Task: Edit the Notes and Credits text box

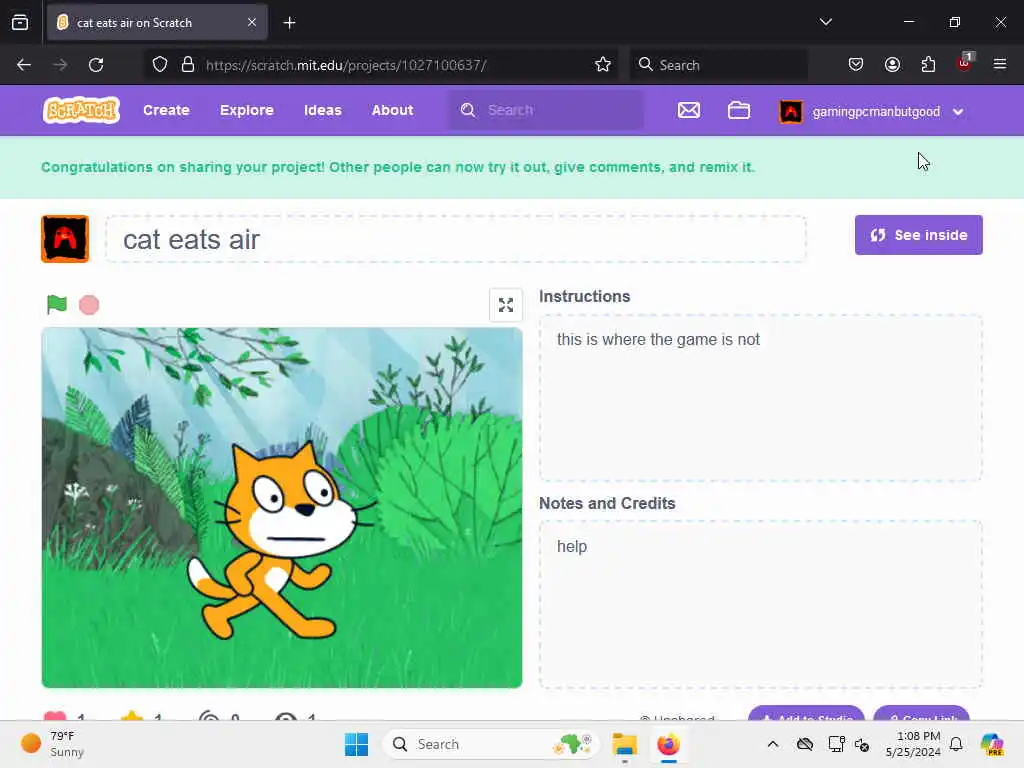Action: [760, 604]
